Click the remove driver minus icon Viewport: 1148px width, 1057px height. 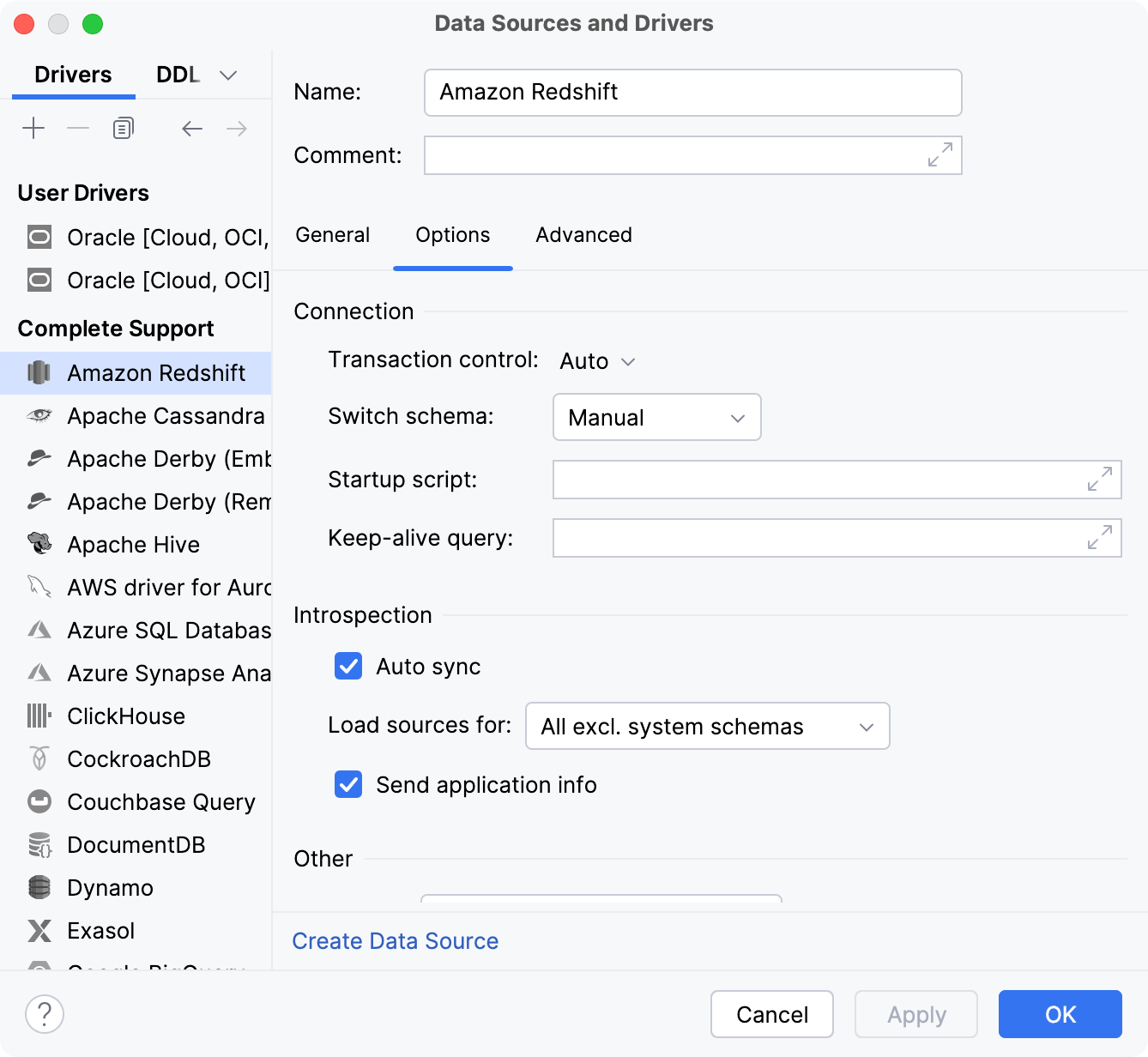click(x=78, y=127)
